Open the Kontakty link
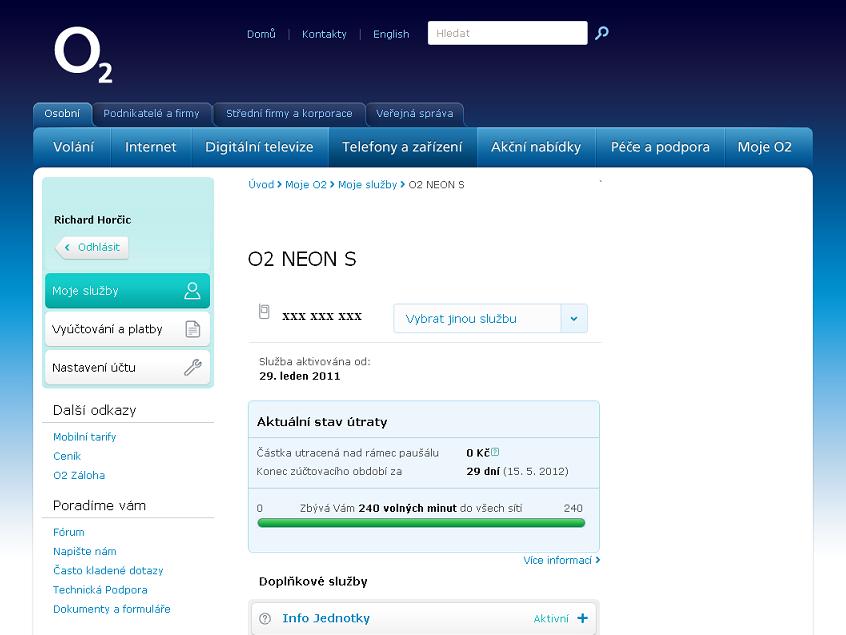This screenshot has height=635, width=846. pos(324,34)
